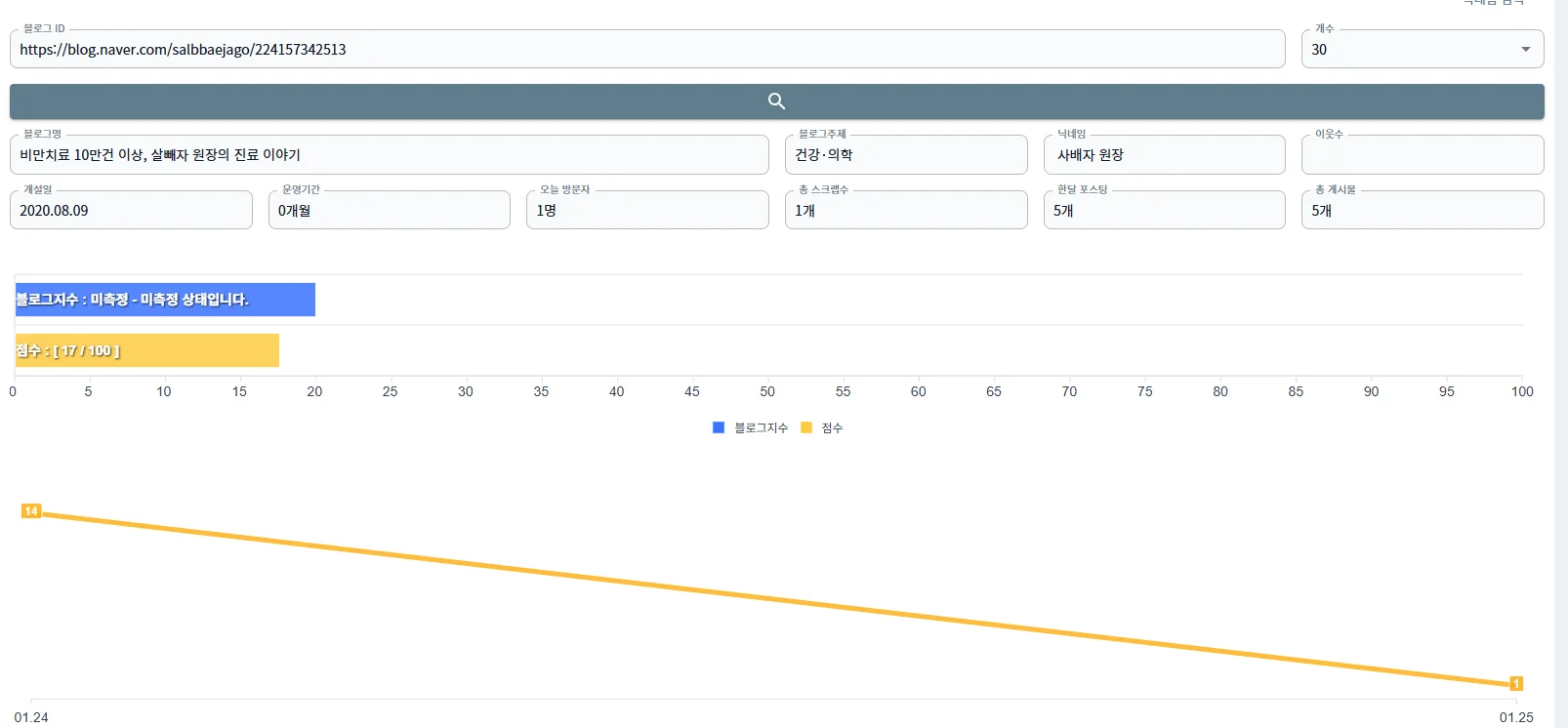
Task: Click the yellow 점수 17/100 bar
Action: [146, 350]
